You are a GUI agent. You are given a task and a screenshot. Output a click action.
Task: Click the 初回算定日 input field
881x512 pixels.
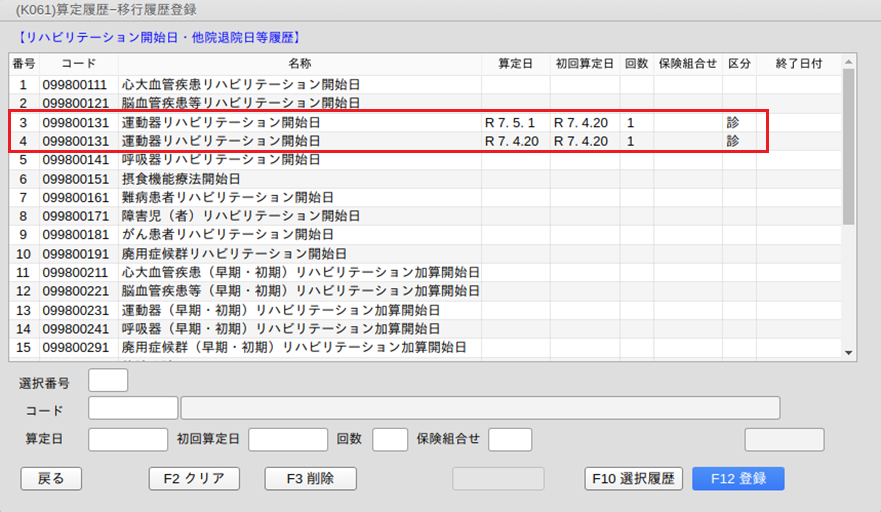pyautogui.click(x=288, y=439)
